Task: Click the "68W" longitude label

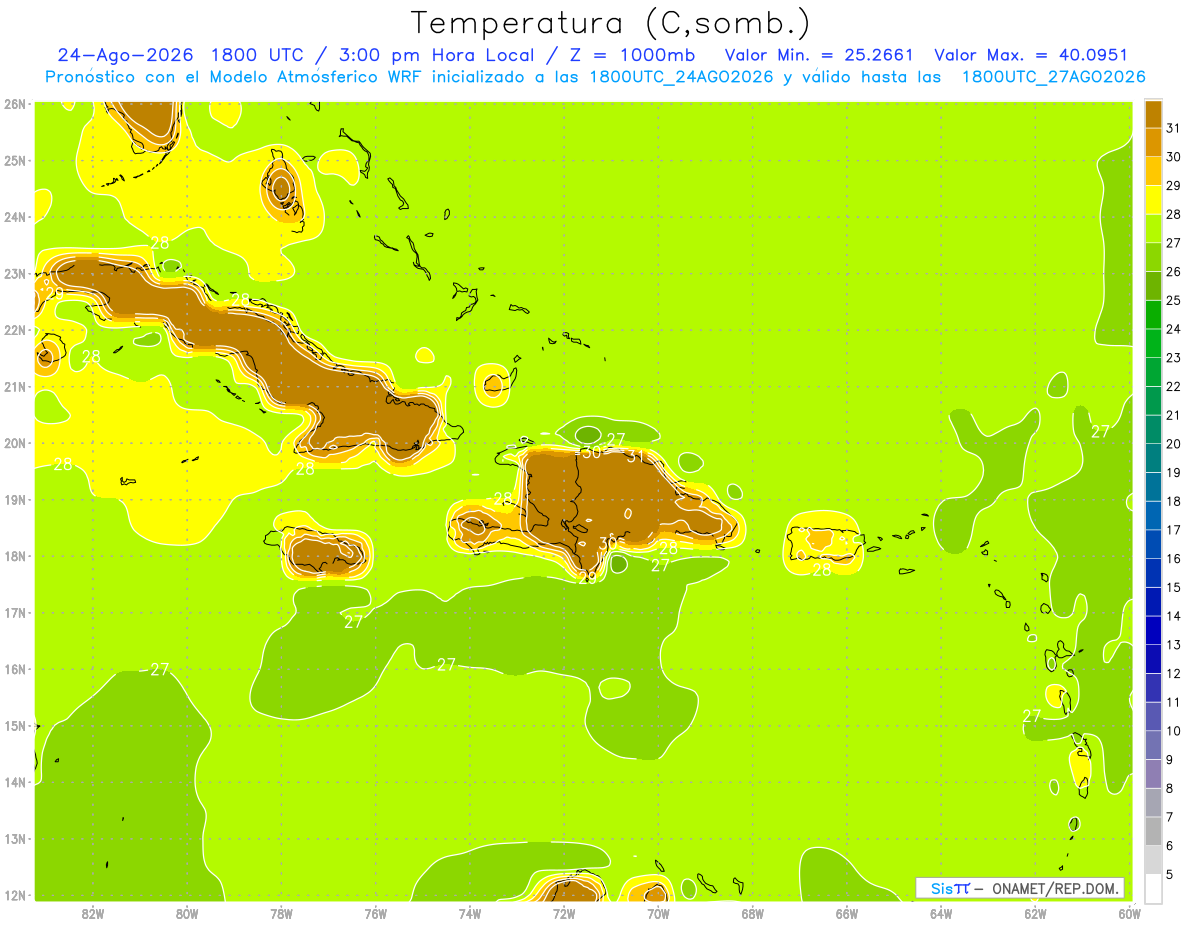Action: (x=753, y=913)
